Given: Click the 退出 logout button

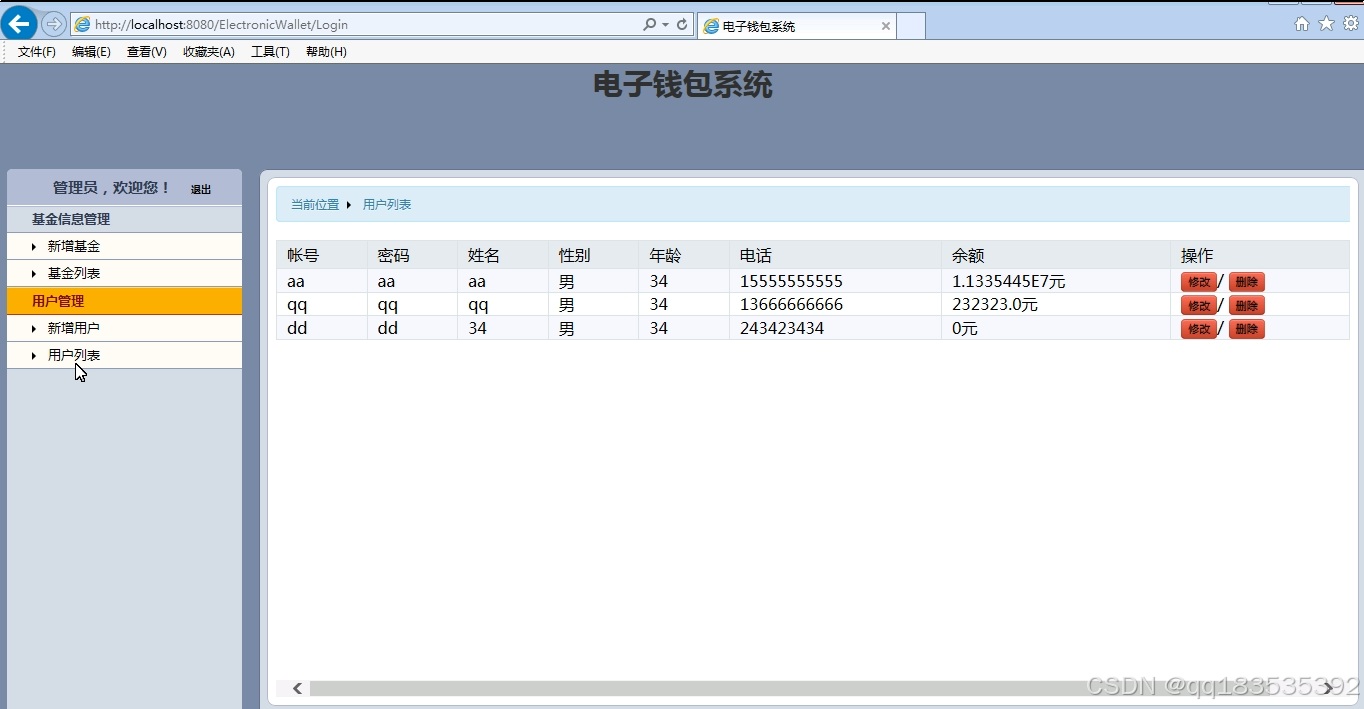Looking at the screenshot, I should [x=200, y=188].
